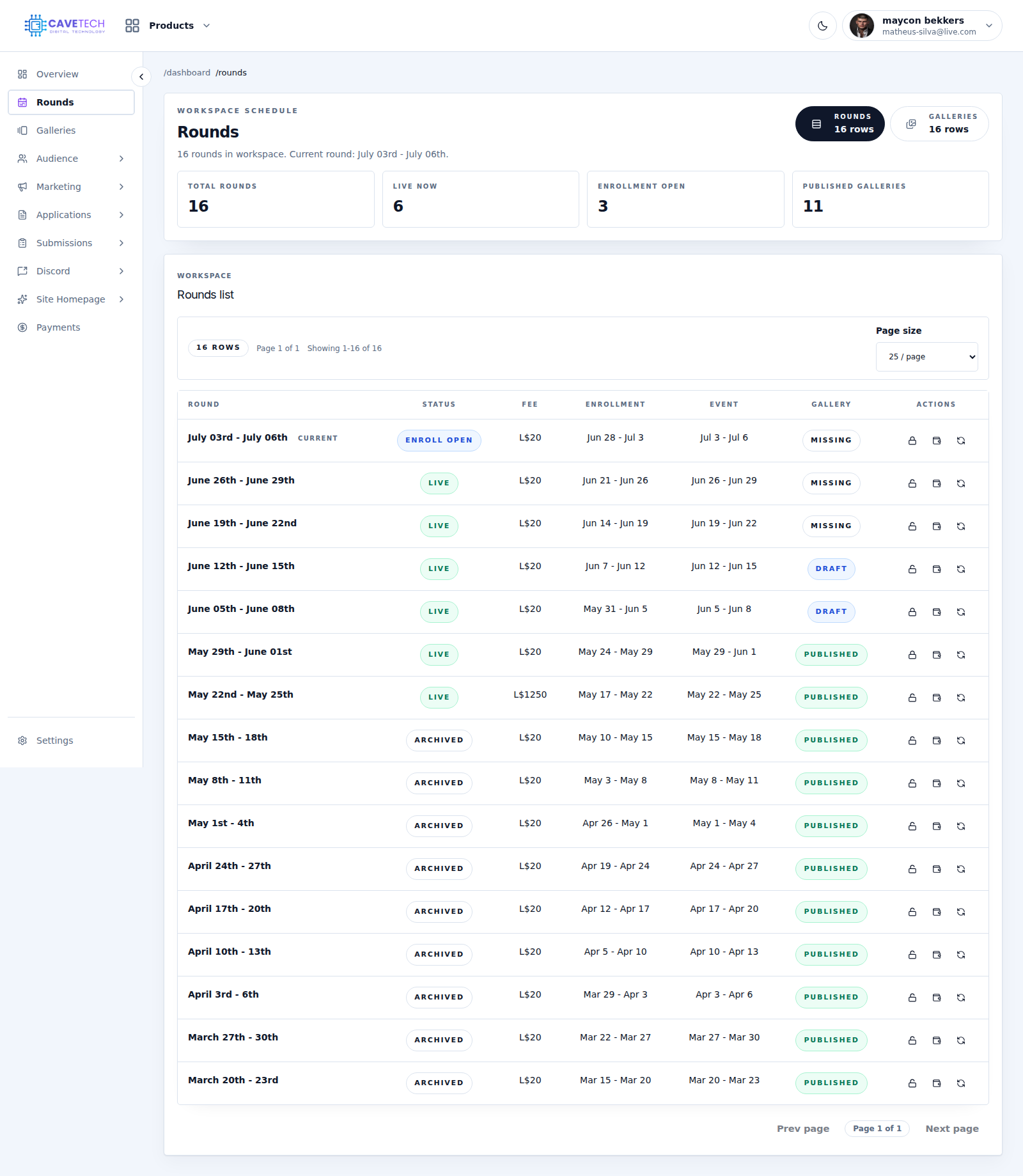Expand the Site Homepage sidebar section
This screenshot has height=1176, width=1023.
pos(71,299)
